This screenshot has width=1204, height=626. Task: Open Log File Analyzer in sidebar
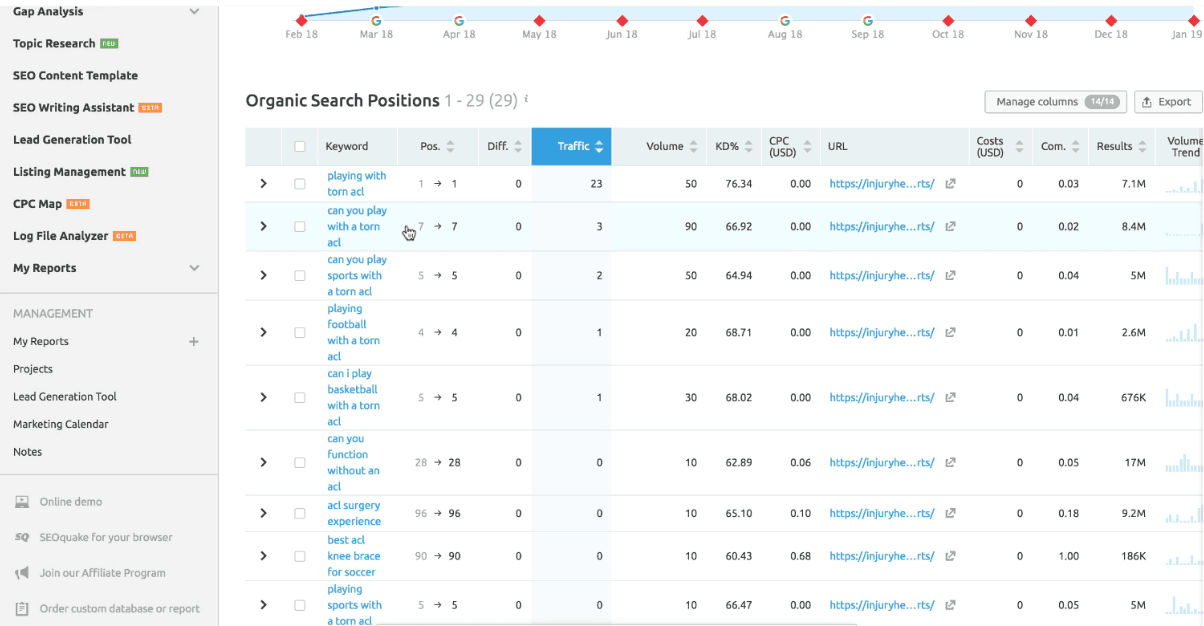click(x=60, y=236)
